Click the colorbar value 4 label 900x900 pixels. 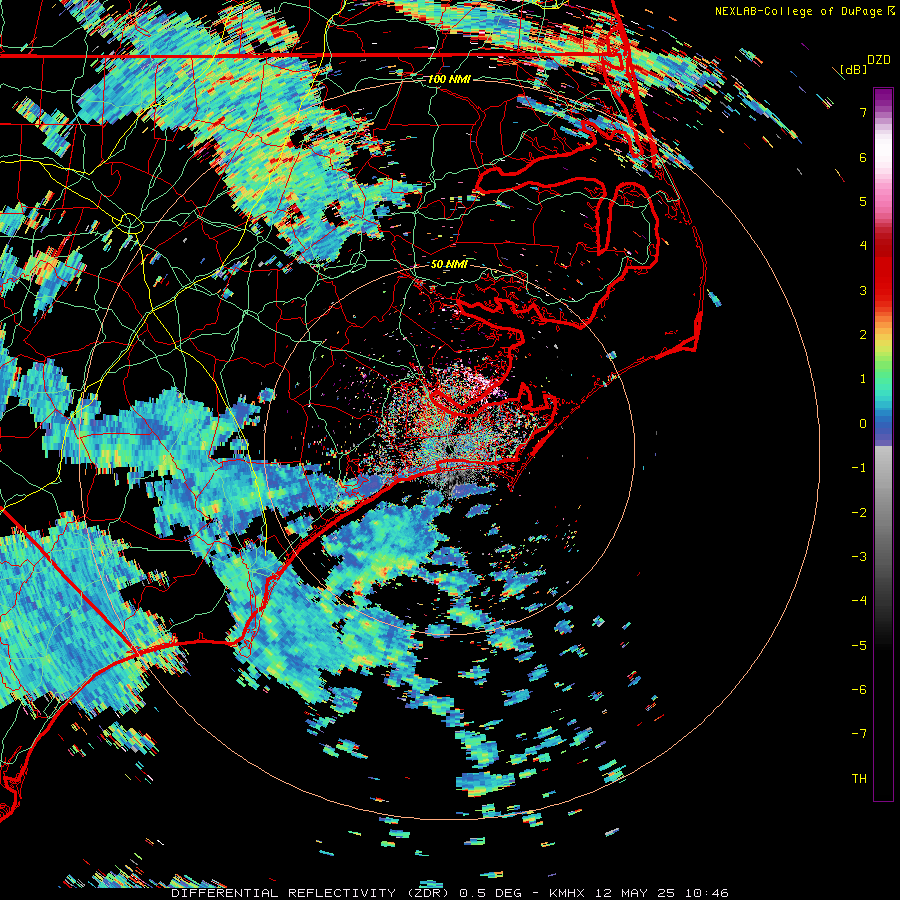pos(863,246)
